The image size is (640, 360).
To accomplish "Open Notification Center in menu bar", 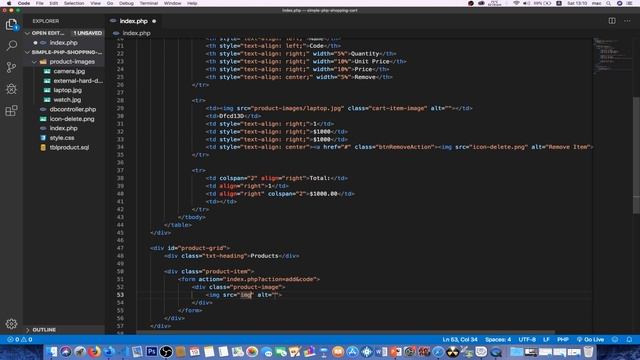I will coord(629,3).
